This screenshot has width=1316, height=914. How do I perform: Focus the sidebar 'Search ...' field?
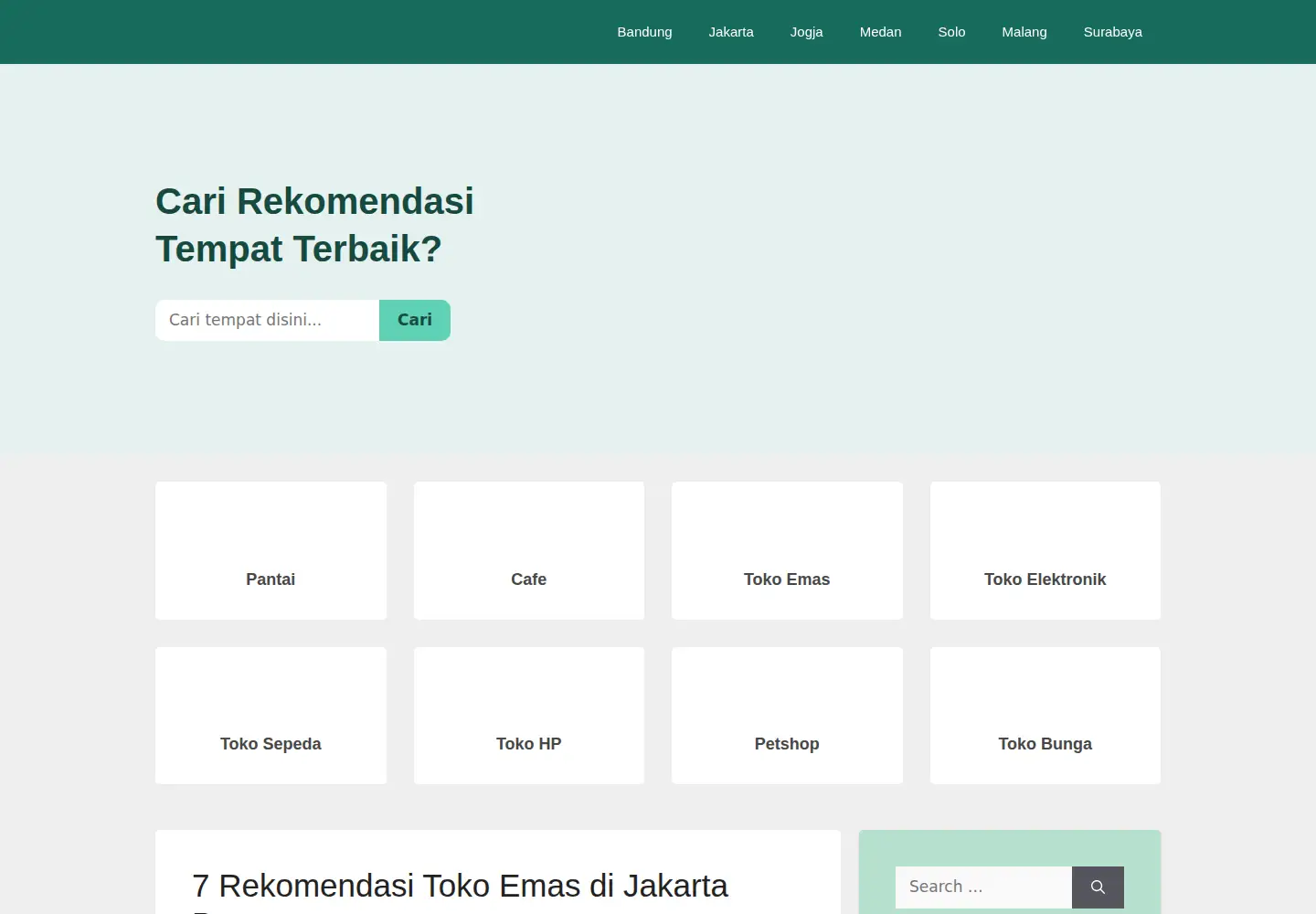coord(983,887)
